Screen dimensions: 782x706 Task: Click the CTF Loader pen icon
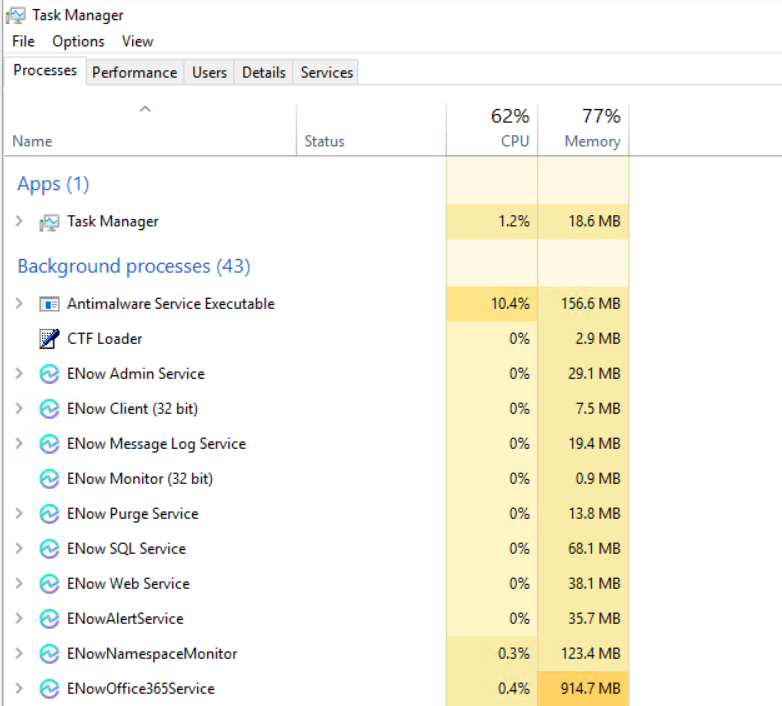(x=49, y=339)
